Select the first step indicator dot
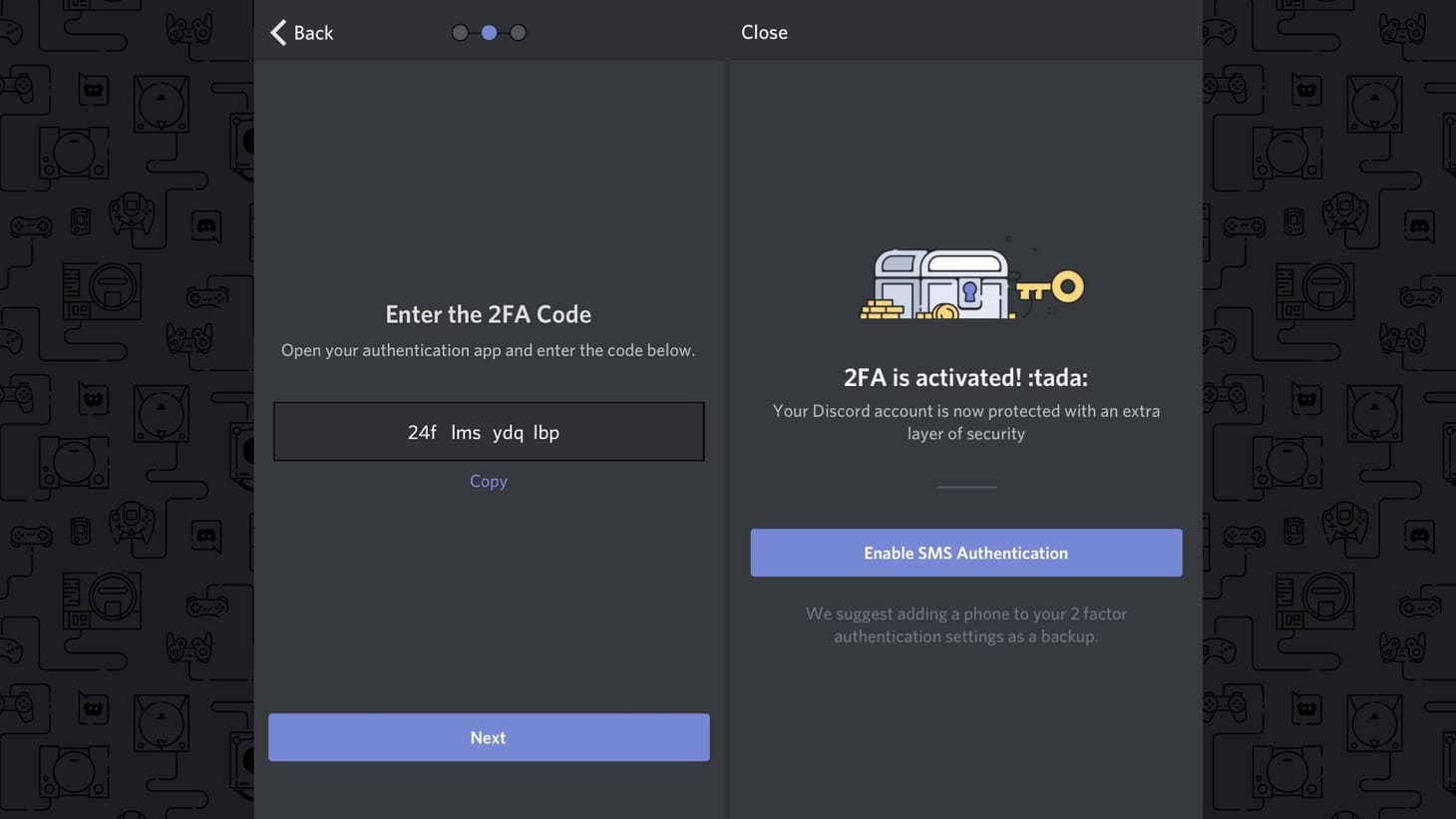 pos(459,31)
